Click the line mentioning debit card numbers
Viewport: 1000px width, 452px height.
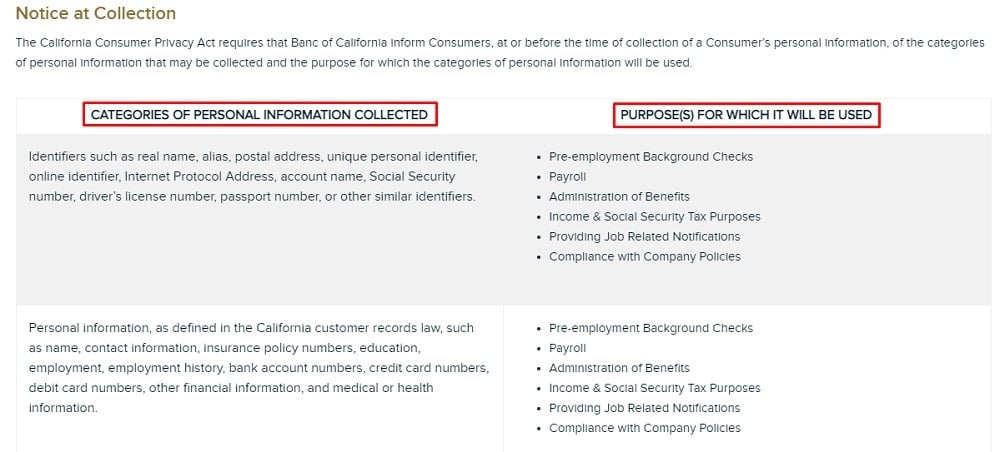(231, 388)
